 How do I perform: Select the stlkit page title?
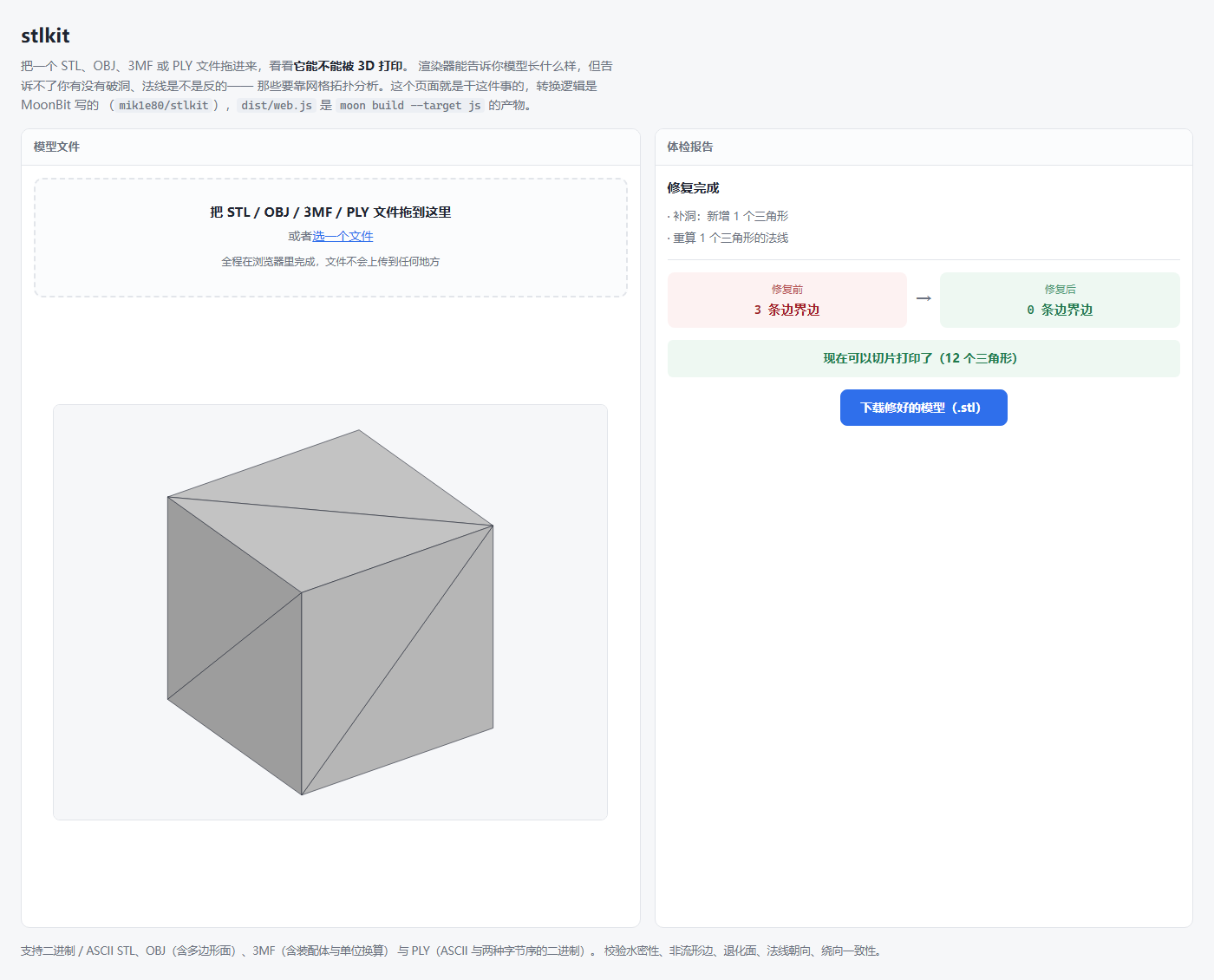(x=45, y=36)
